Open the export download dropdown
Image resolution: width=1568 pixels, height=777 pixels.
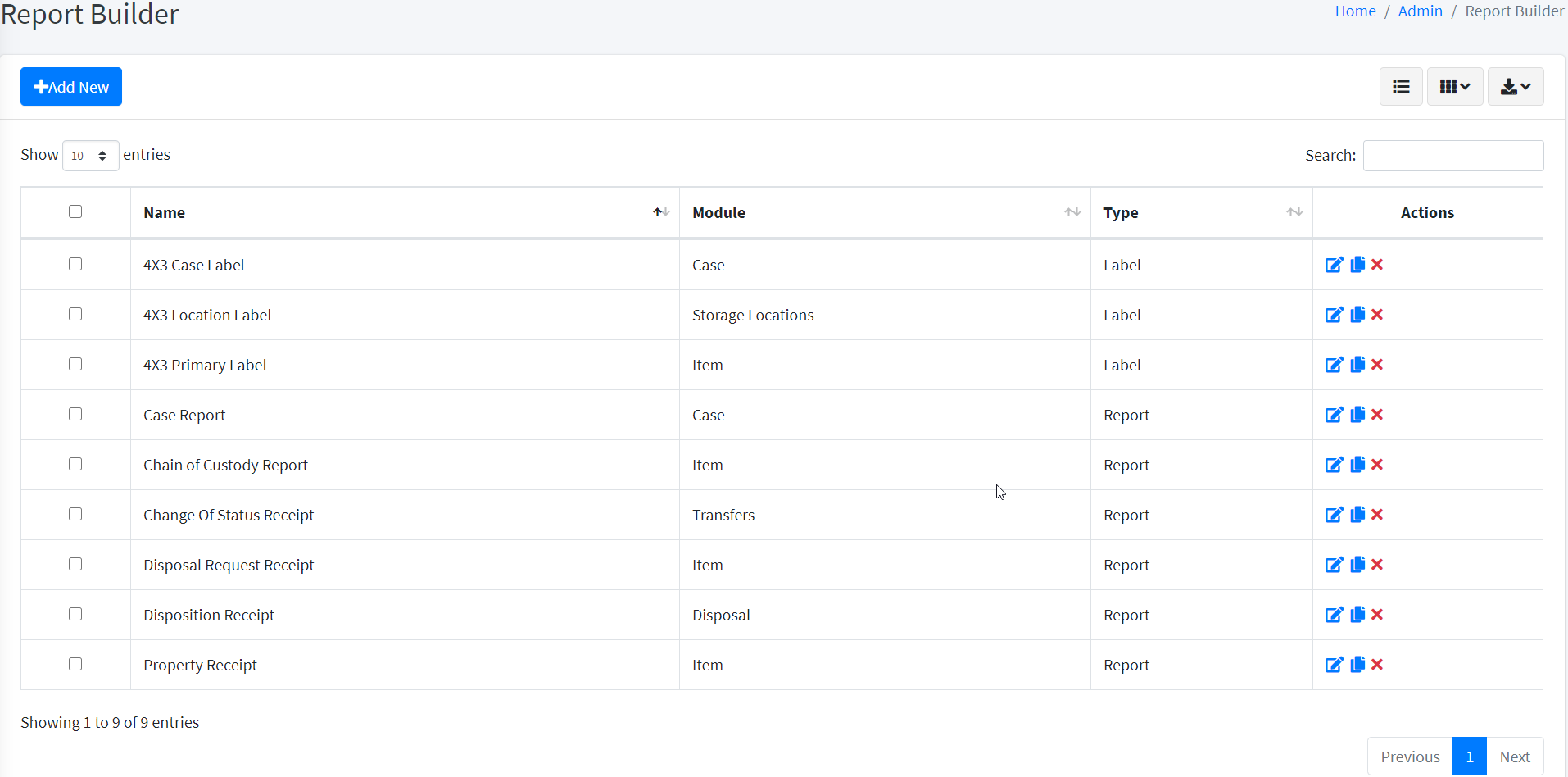click(x=1516, y=87)
